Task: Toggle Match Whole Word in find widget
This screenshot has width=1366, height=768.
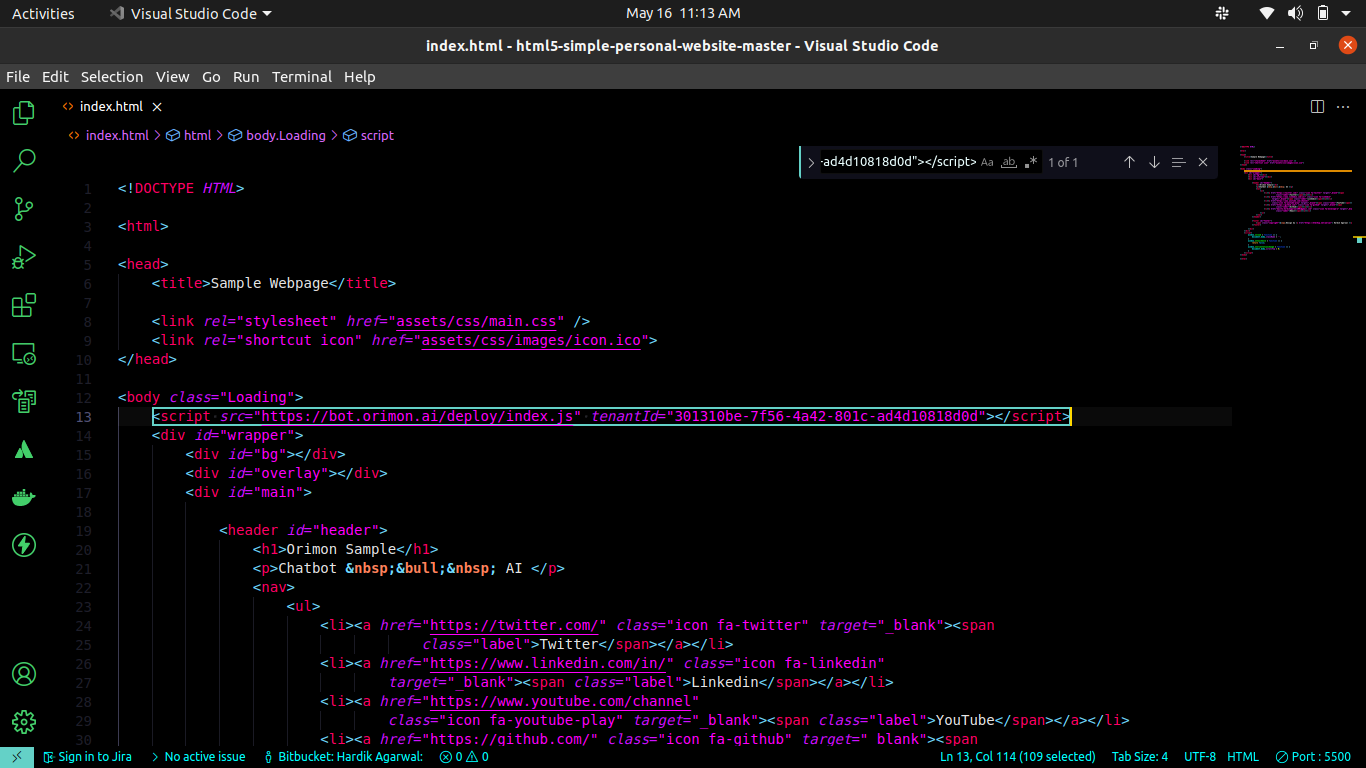Action: click(1009, 162)
